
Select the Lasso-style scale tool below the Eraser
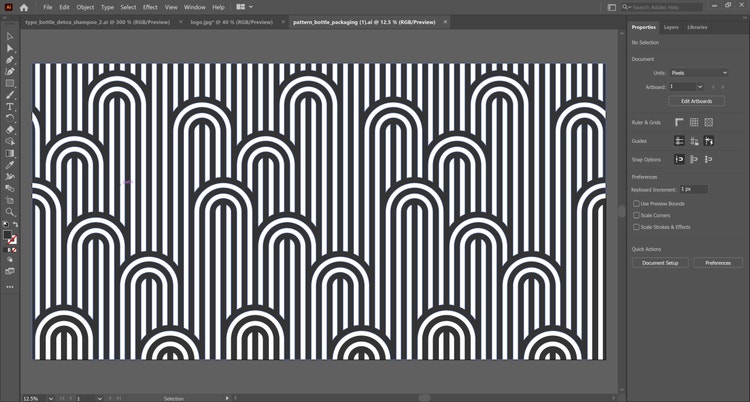(10, 142)
